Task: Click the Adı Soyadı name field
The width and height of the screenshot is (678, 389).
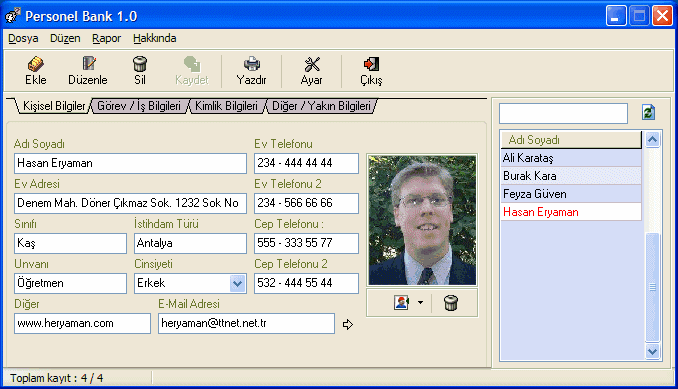Action: (130, 163)
